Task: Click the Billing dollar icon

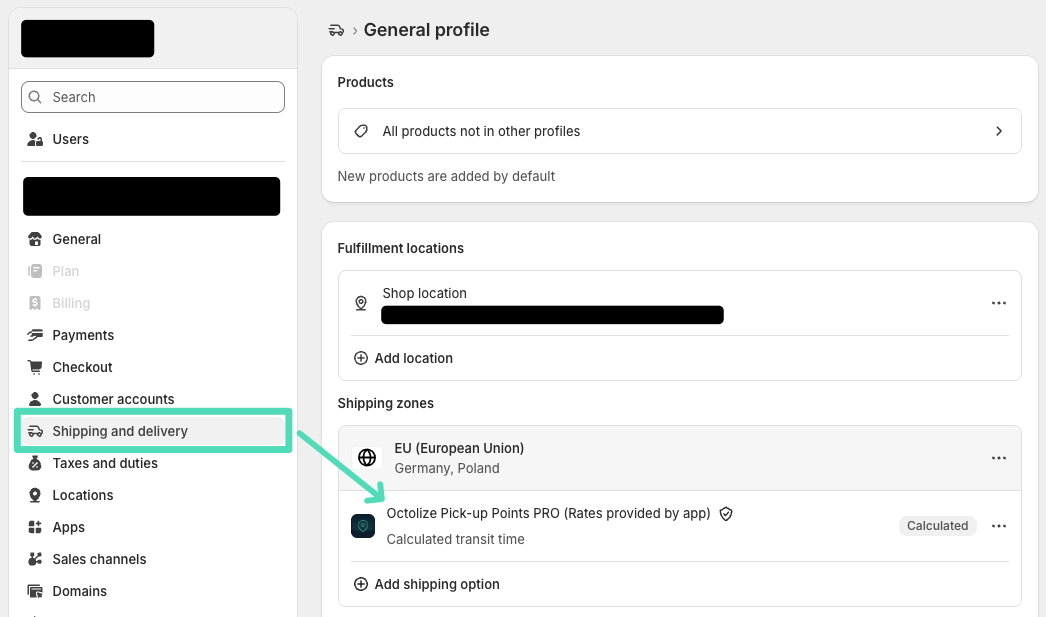Action: coord(35,303)
